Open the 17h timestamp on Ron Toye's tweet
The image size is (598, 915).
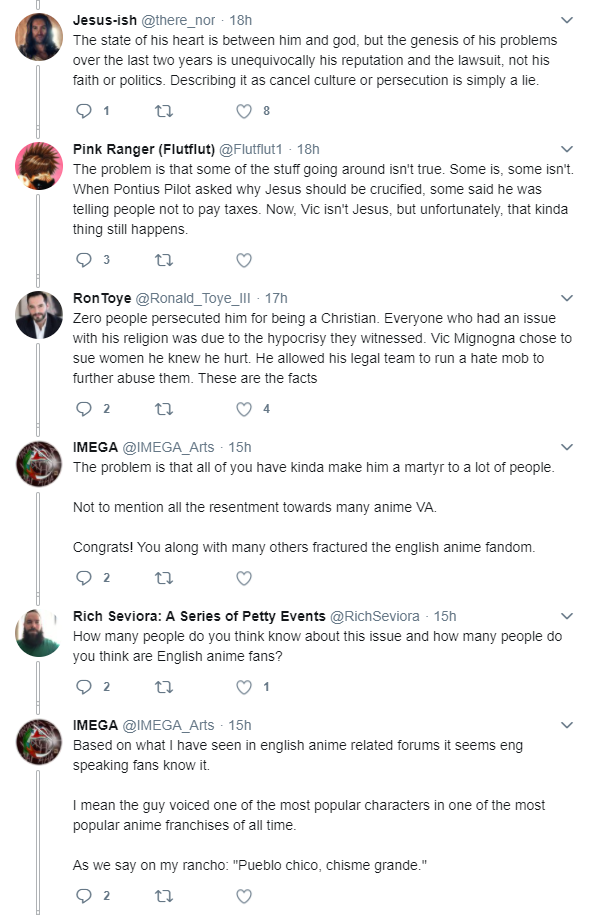(x=276, y=298)
